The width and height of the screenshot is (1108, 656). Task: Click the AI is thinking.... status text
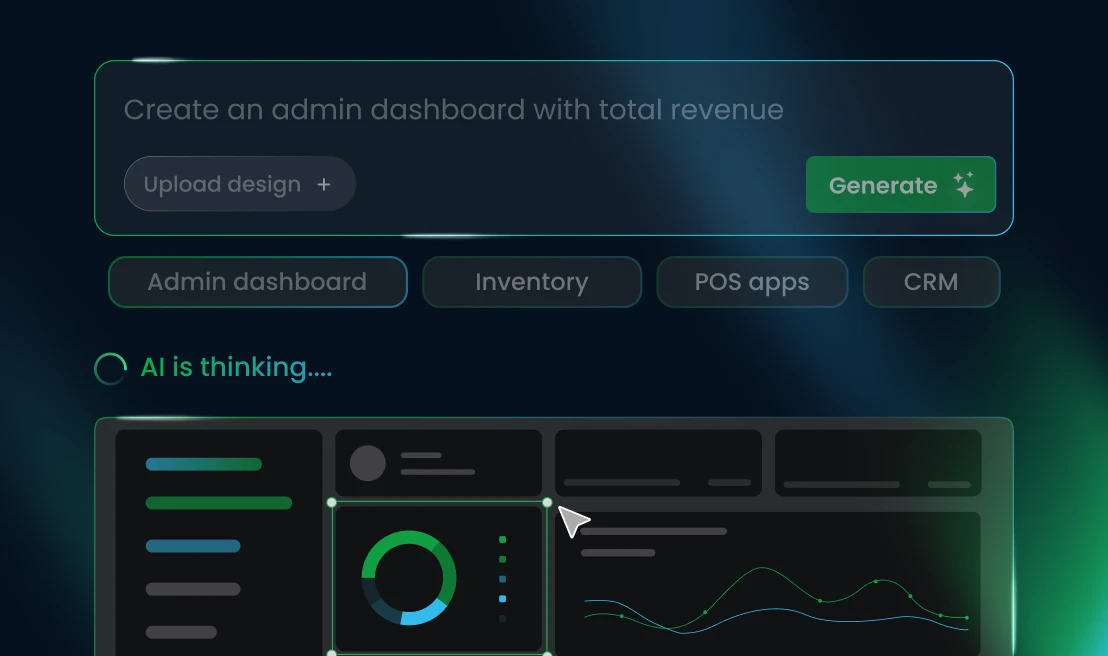pyautogui.click(x=236, y=368)
